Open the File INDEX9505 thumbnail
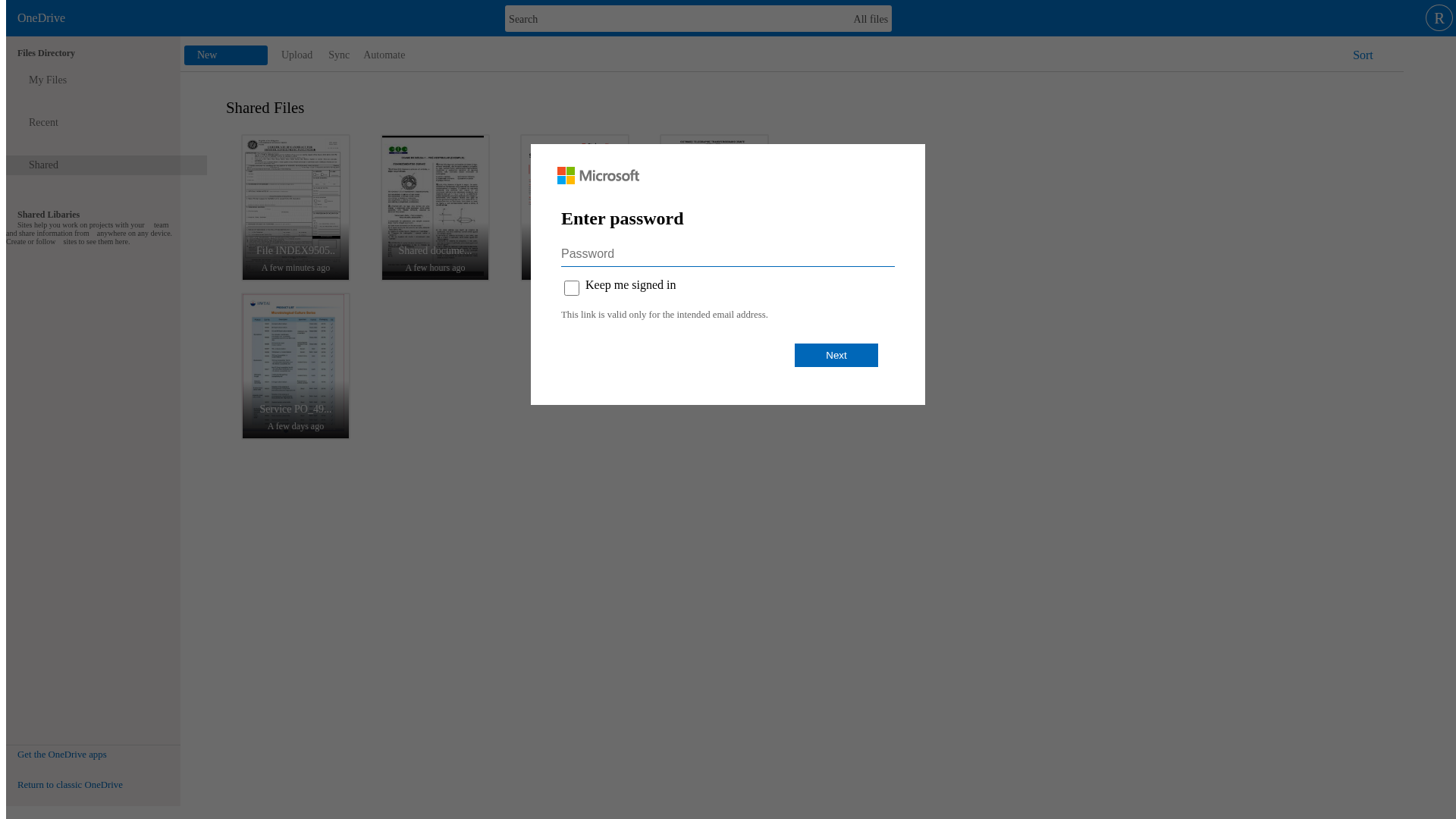Image resolution: width=1456 pixels, height=819 pixels. pos(296,208)
